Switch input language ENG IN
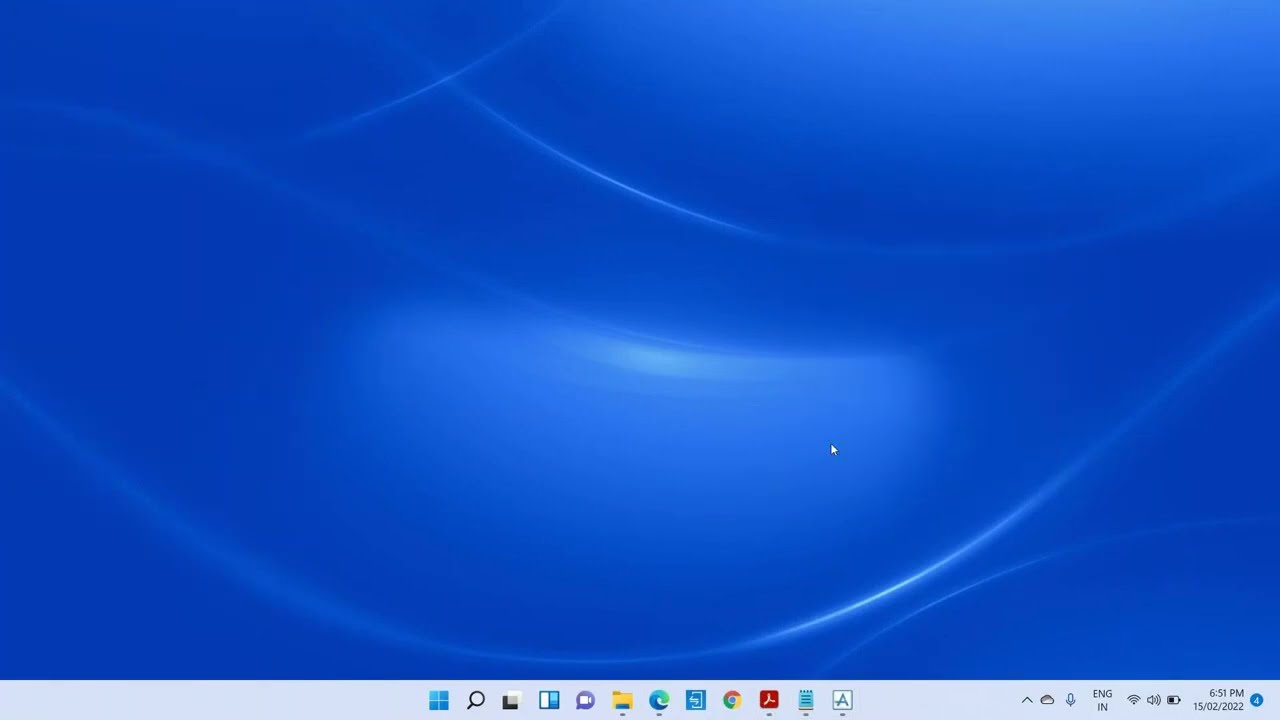The height and width of the screenshot is (720, 1280). (x=1103, y=700)
